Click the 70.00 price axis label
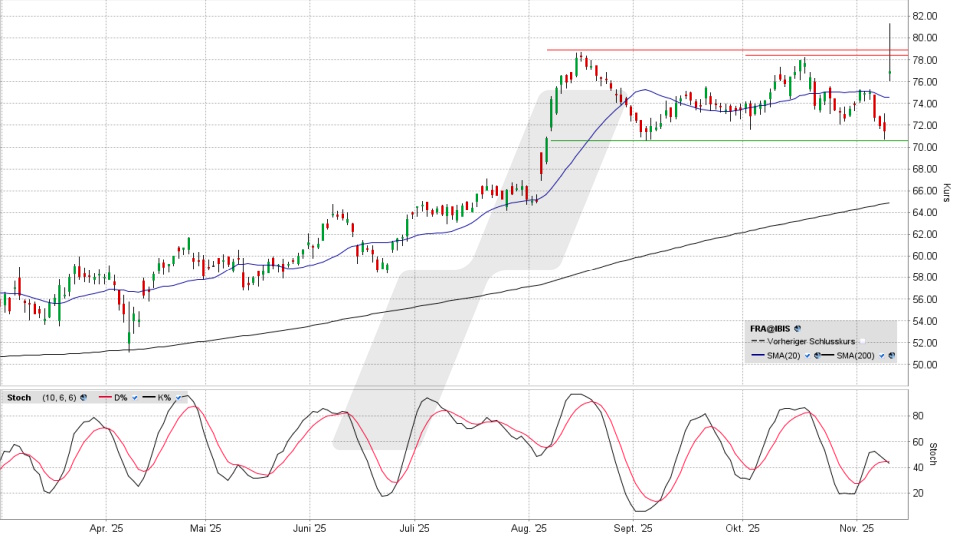The image size is (960, 540). coord(923,147)
